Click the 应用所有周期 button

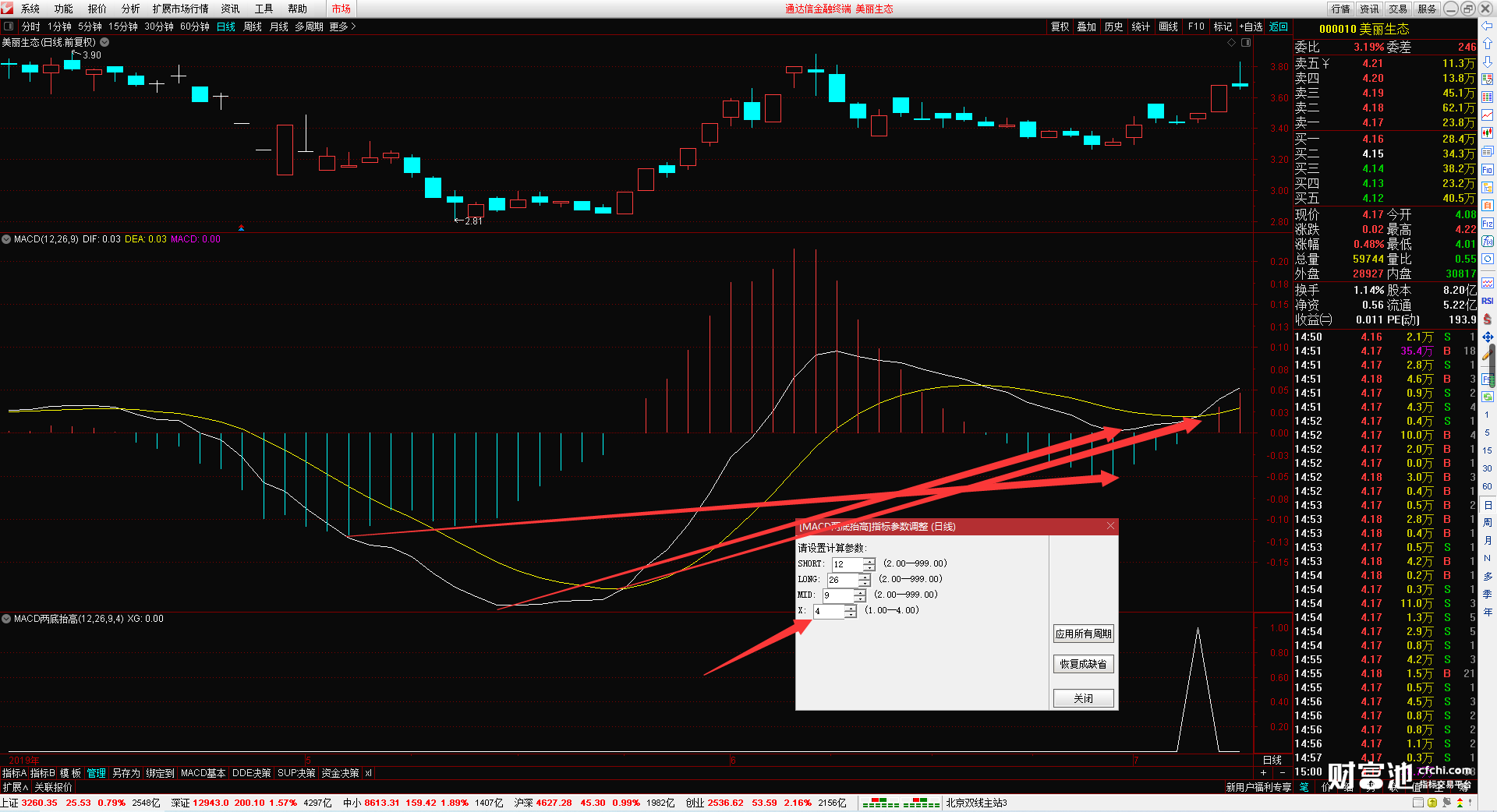[1084, 634]
